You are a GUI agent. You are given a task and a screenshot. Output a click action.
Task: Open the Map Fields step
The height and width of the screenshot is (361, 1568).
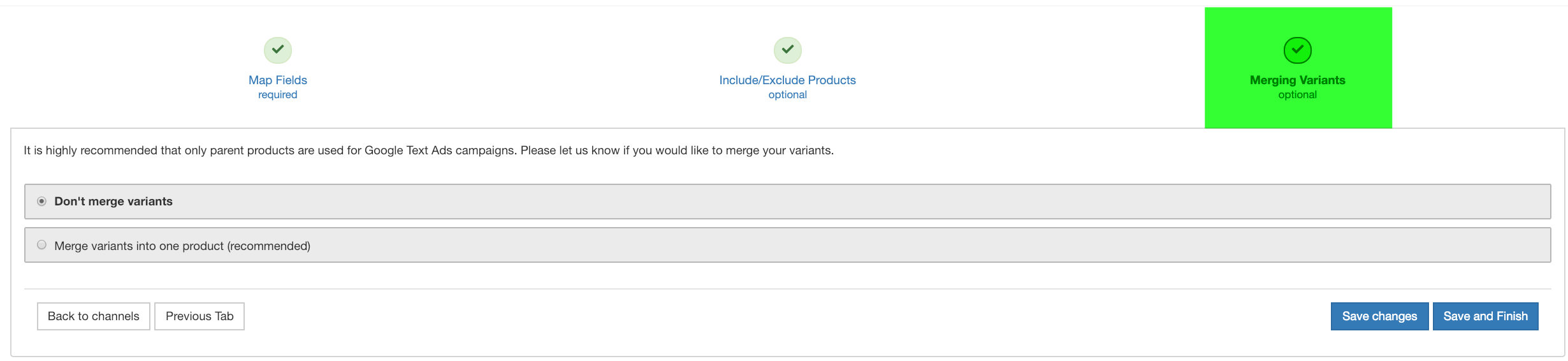pyautogui.click(x=278, y=80)
